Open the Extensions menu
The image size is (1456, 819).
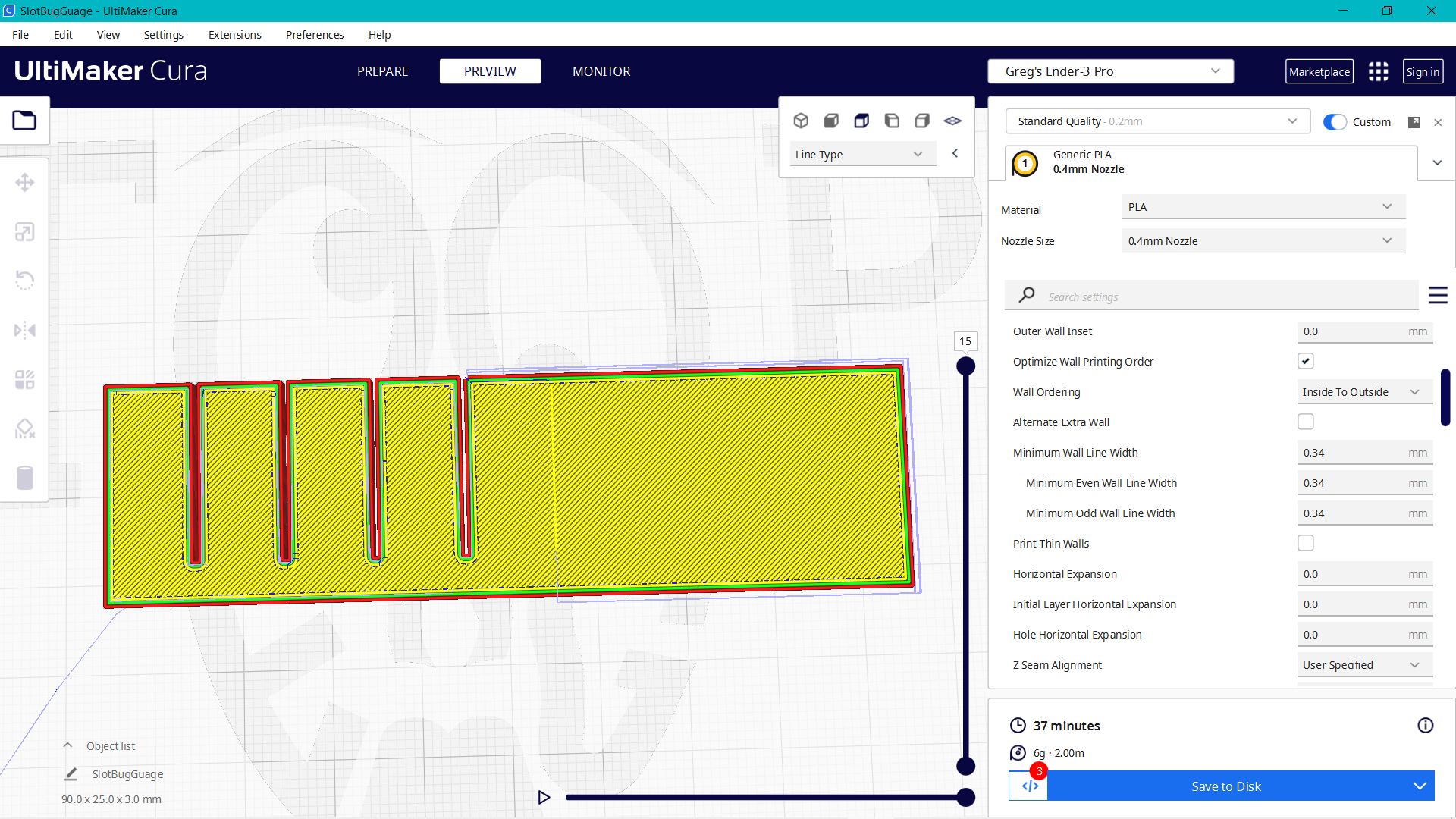234,35
